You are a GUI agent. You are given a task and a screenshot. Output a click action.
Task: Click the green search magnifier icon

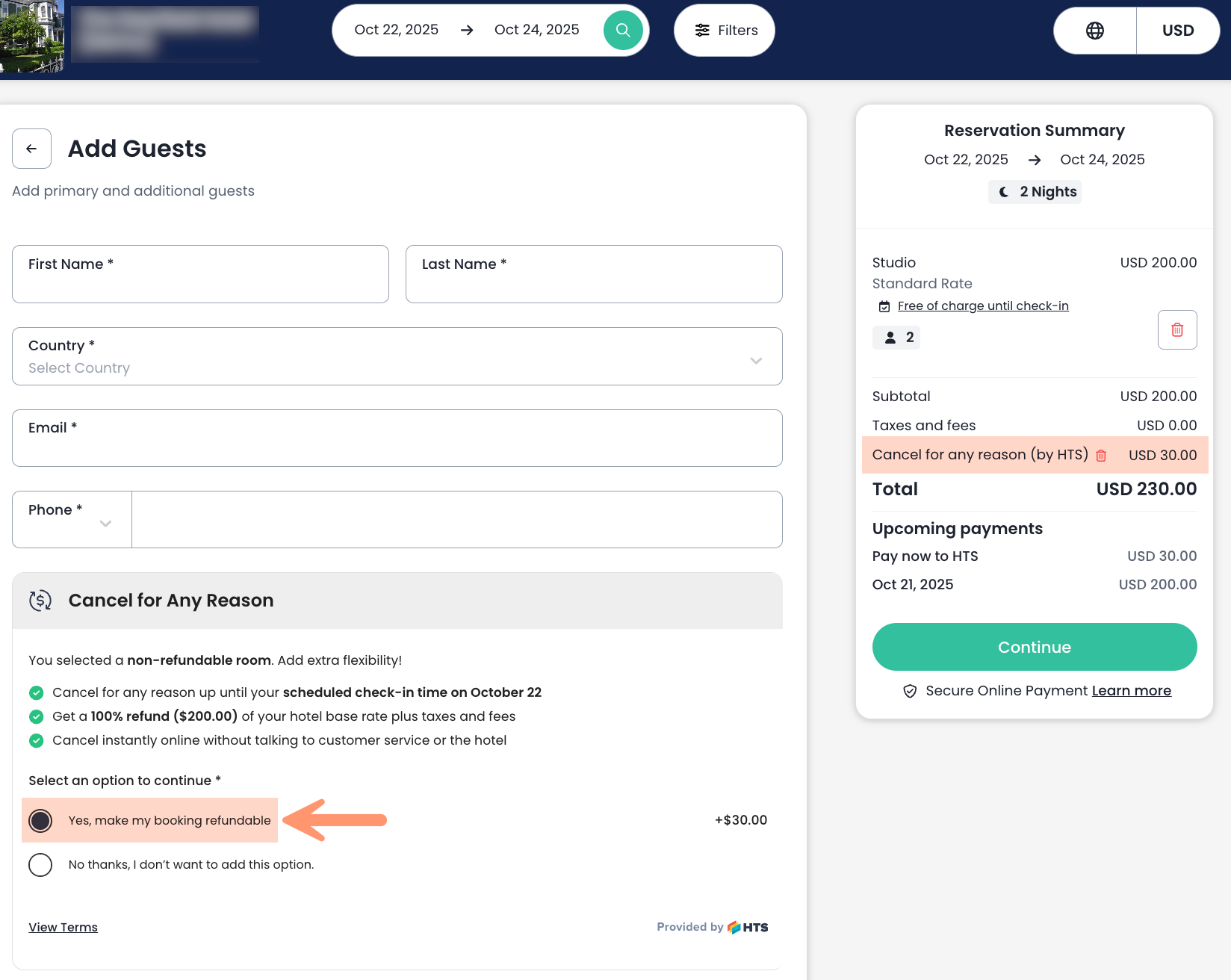(623, 30)
